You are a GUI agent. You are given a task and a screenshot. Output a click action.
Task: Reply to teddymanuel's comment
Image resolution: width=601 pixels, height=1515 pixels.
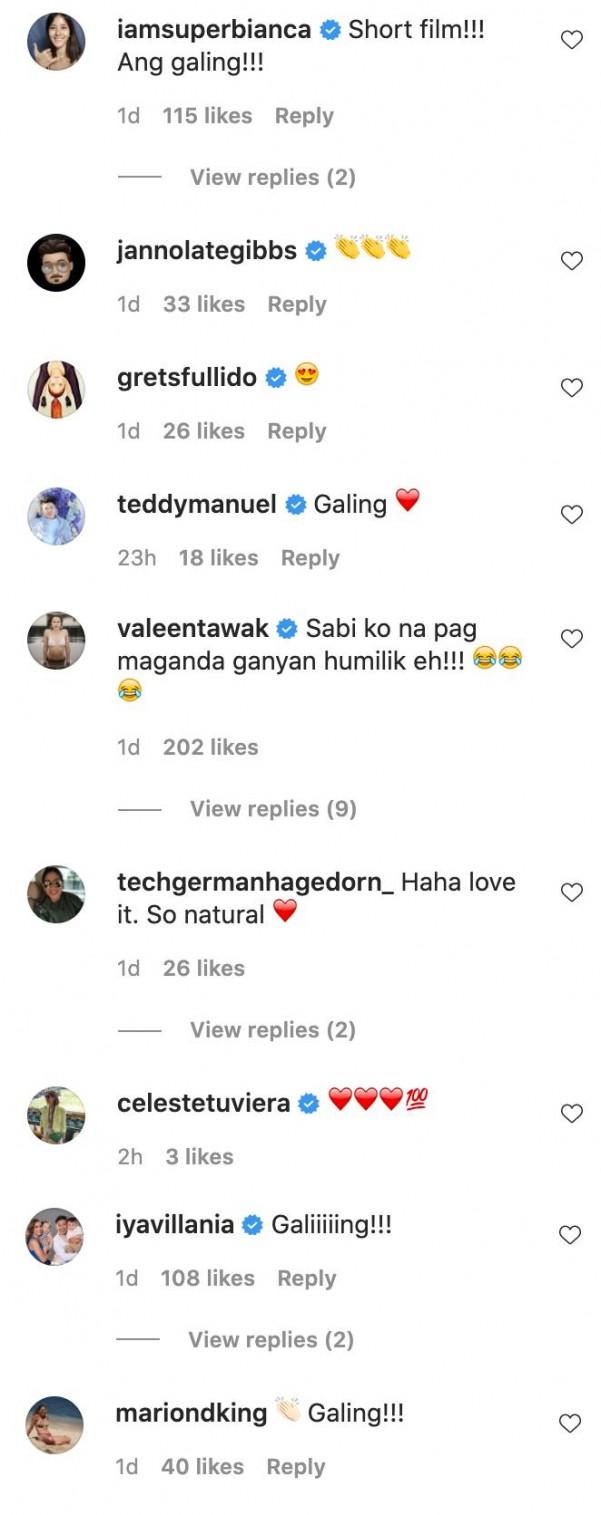[x=310, y=558]
